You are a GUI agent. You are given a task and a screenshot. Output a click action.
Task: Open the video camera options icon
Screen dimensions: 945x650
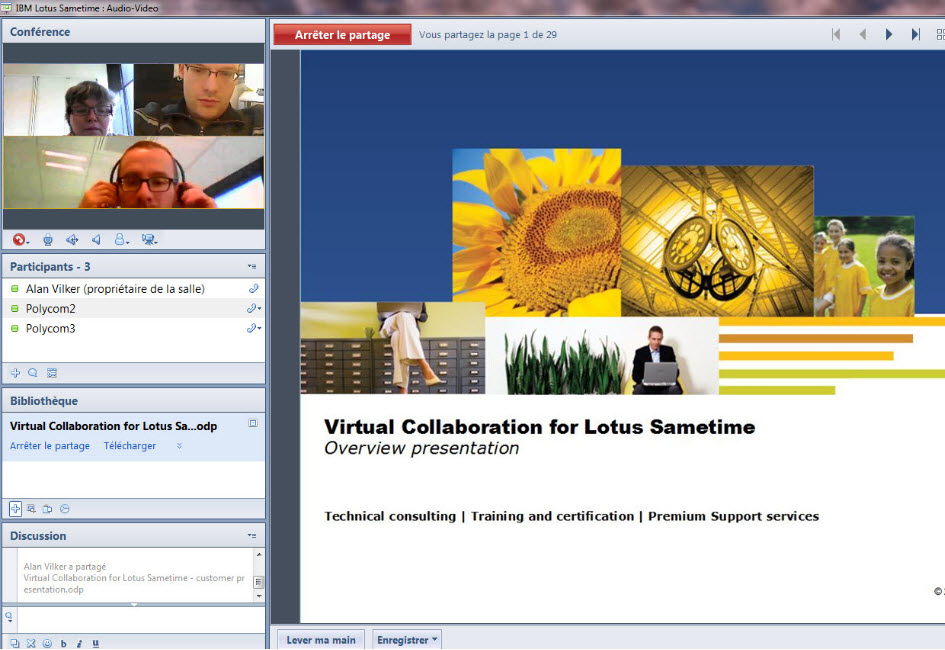pyautogui.click(x=149, y=240)
